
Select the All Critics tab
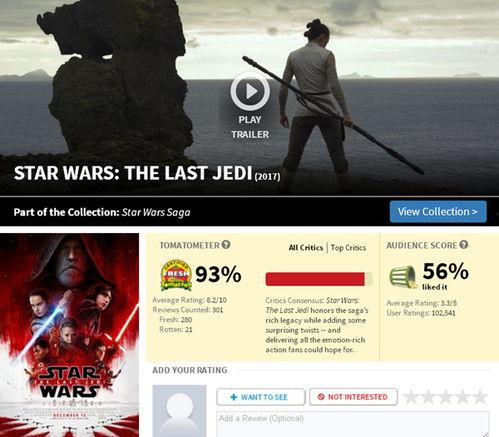306,248
